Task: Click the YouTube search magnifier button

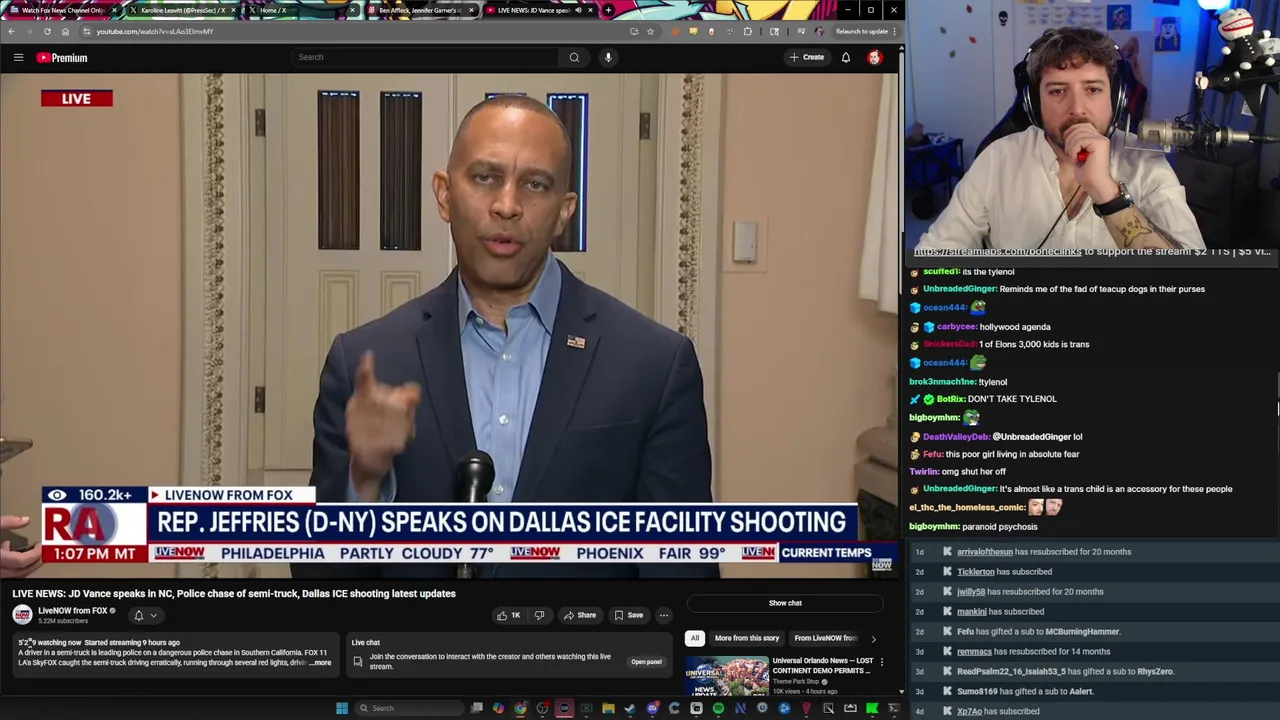Action: [x=574, y=57]
